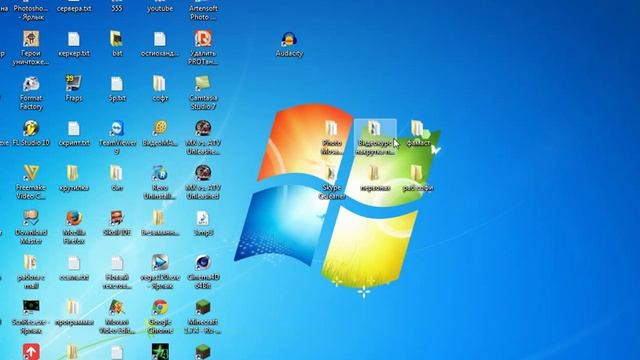The image size is (640, 360).
Task: Select the 5p.txt file
Action: coord(117,84)
